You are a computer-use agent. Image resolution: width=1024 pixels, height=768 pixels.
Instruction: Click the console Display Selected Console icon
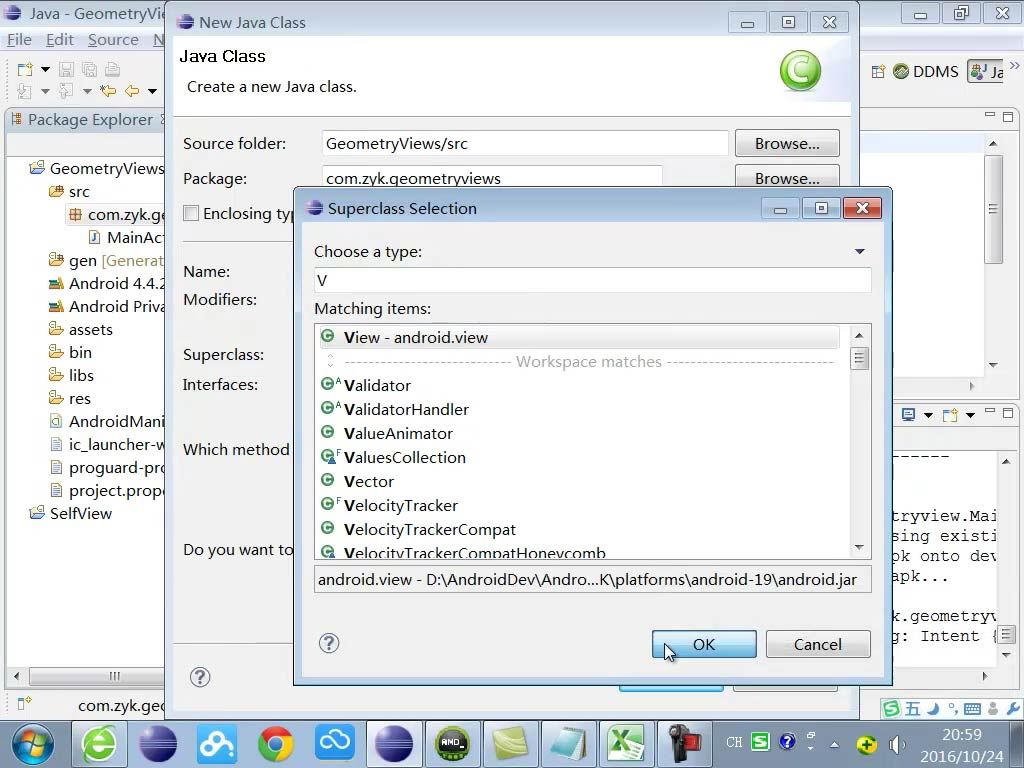pyautogui.click(x=908, y=414)
